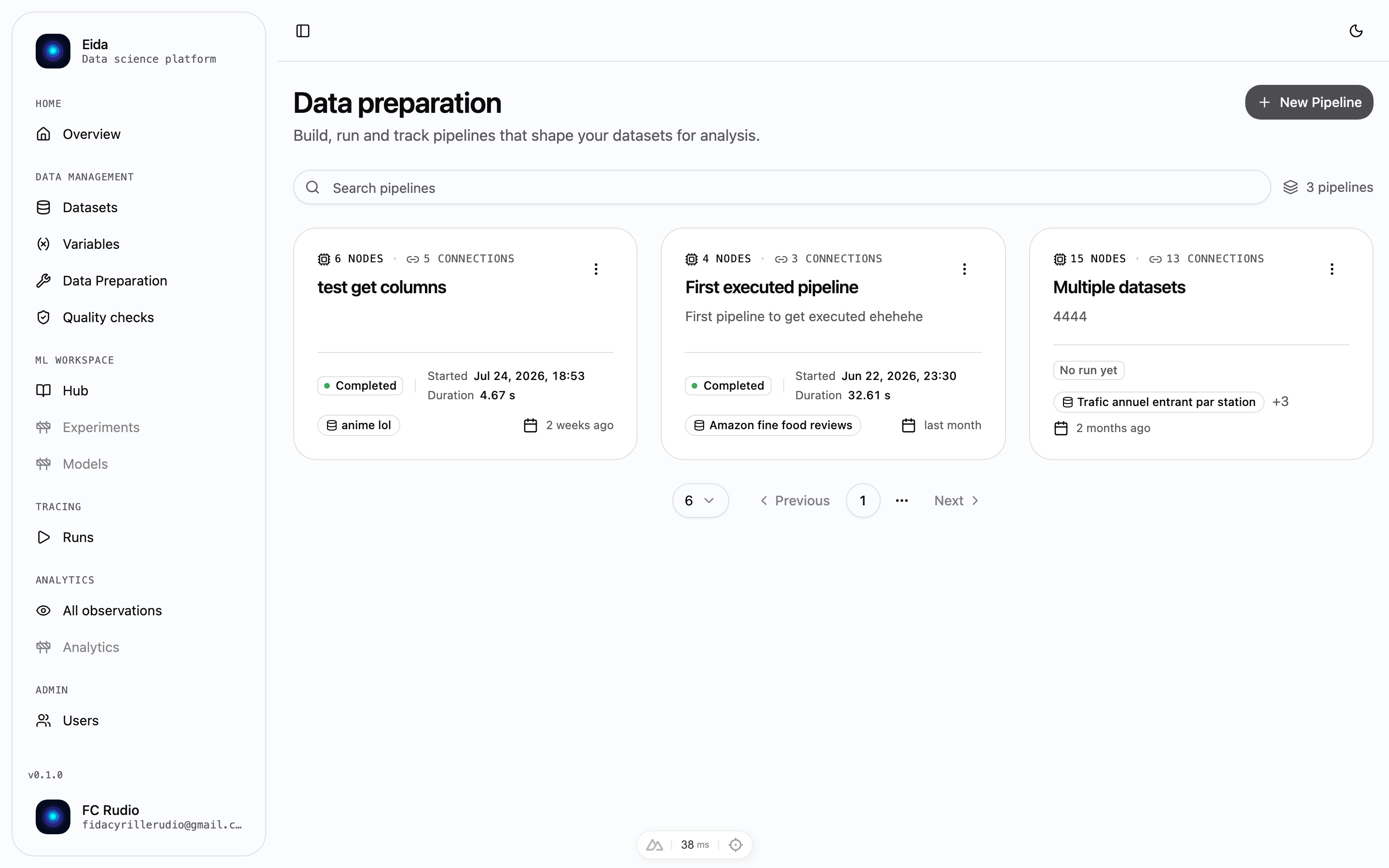Click calendar icon beside 2 months ago

pyautogui.click(x=1061, y=428)
